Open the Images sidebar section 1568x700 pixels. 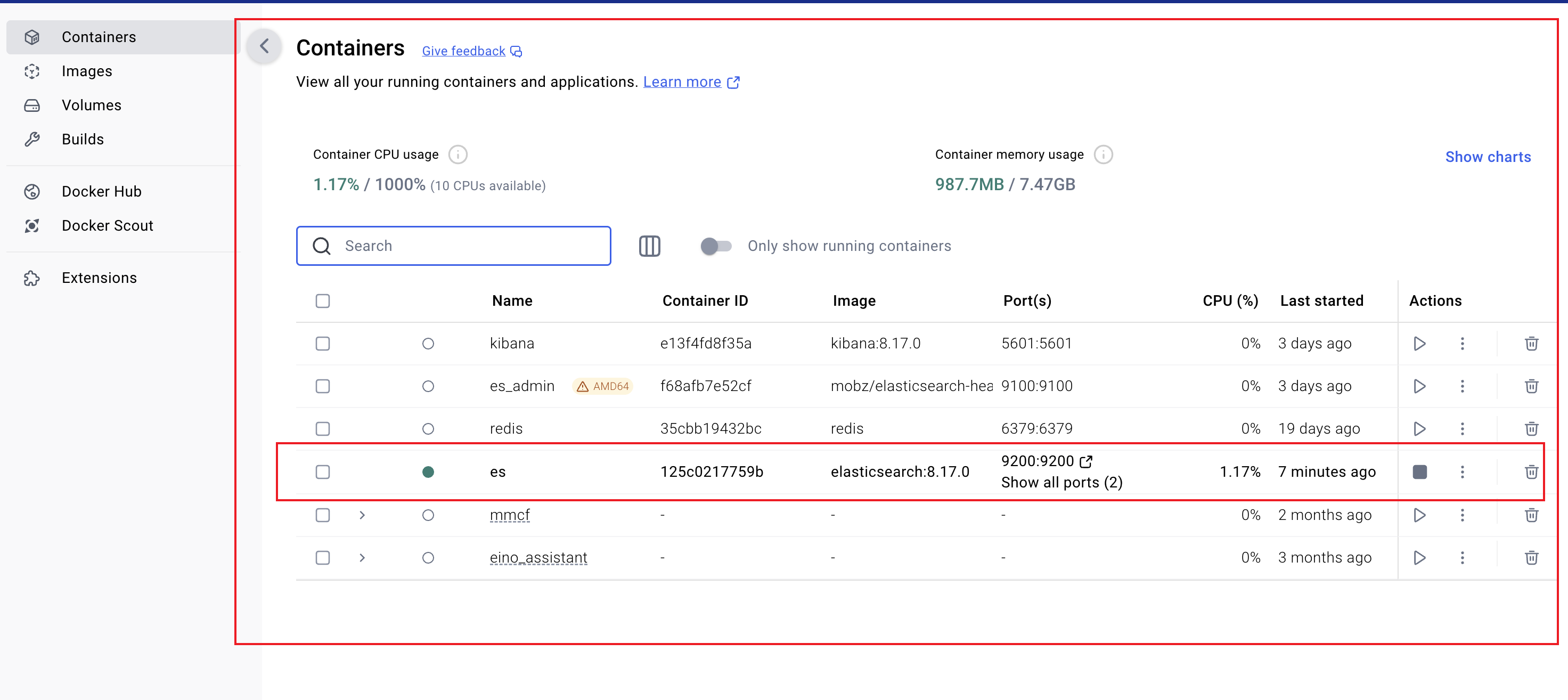(123, 71)
